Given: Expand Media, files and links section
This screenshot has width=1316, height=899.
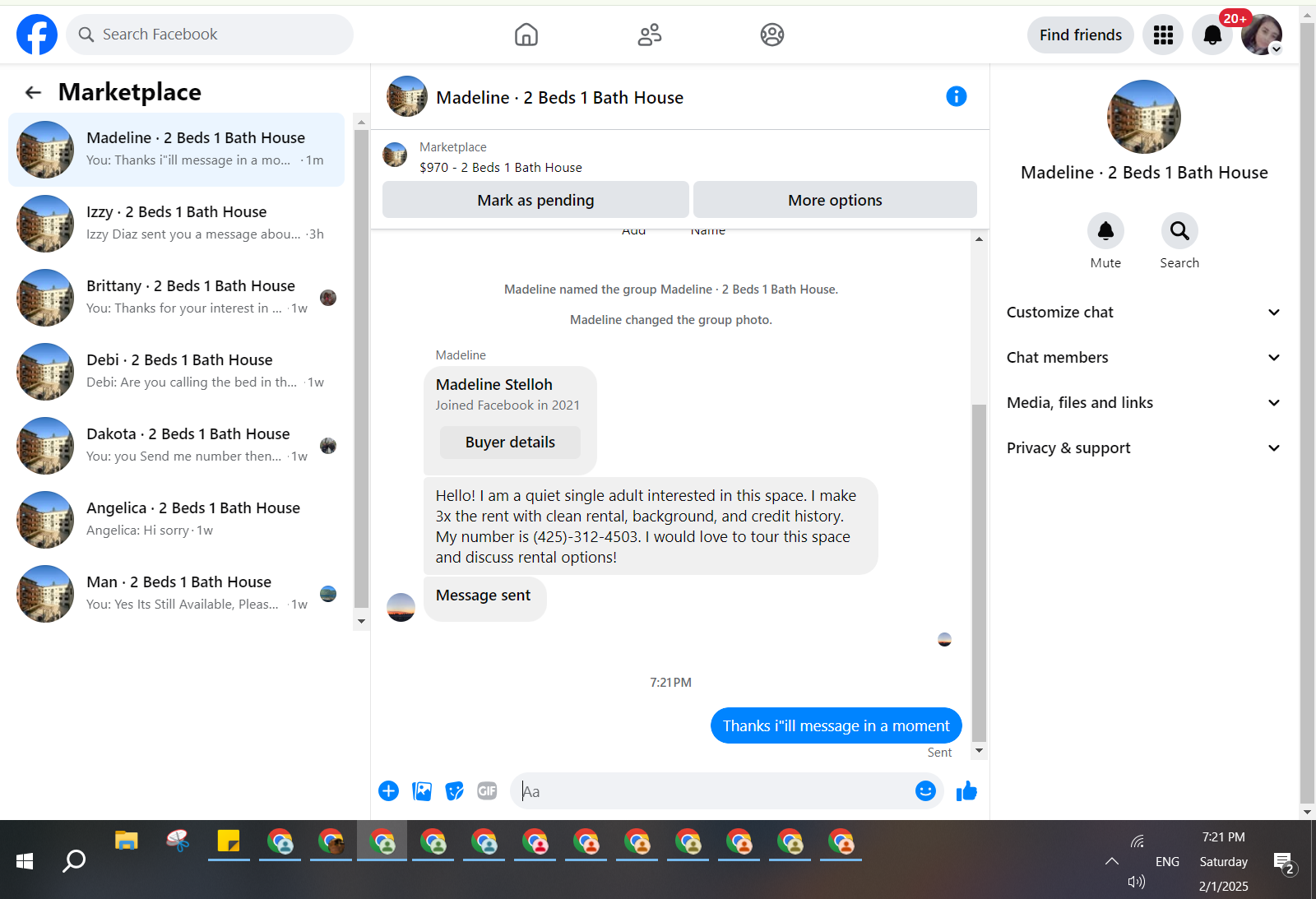Looking at the screenshot, I should 1144,403.
